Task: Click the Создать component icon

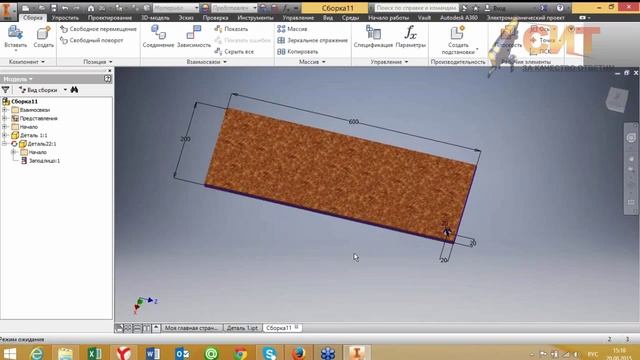Action: 43,33
